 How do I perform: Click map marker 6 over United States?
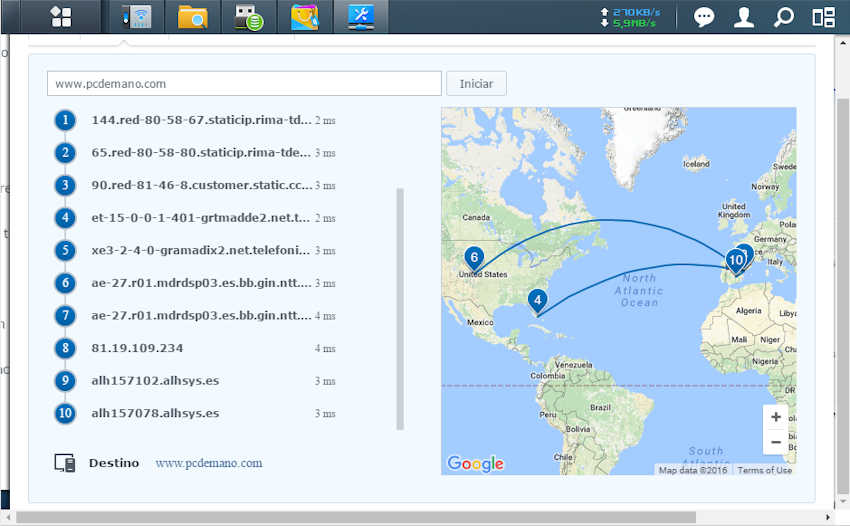pos(474,259)
